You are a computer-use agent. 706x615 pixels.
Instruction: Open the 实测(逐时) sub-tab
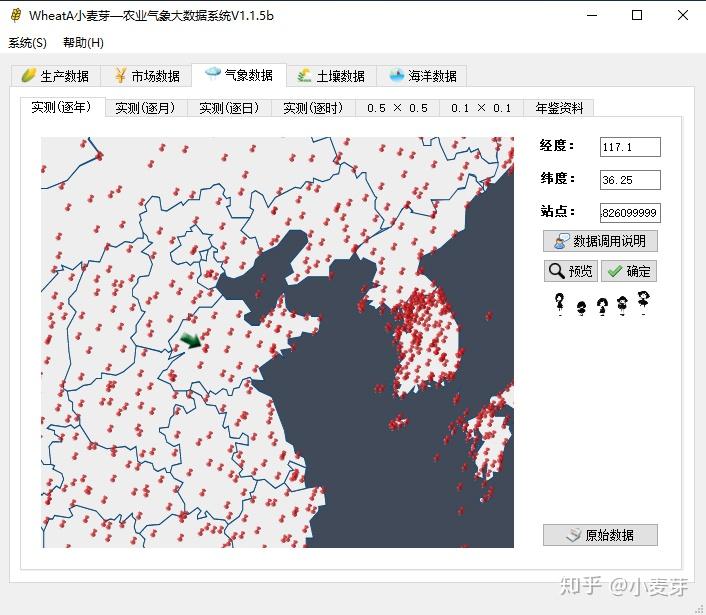coord(313,108)
